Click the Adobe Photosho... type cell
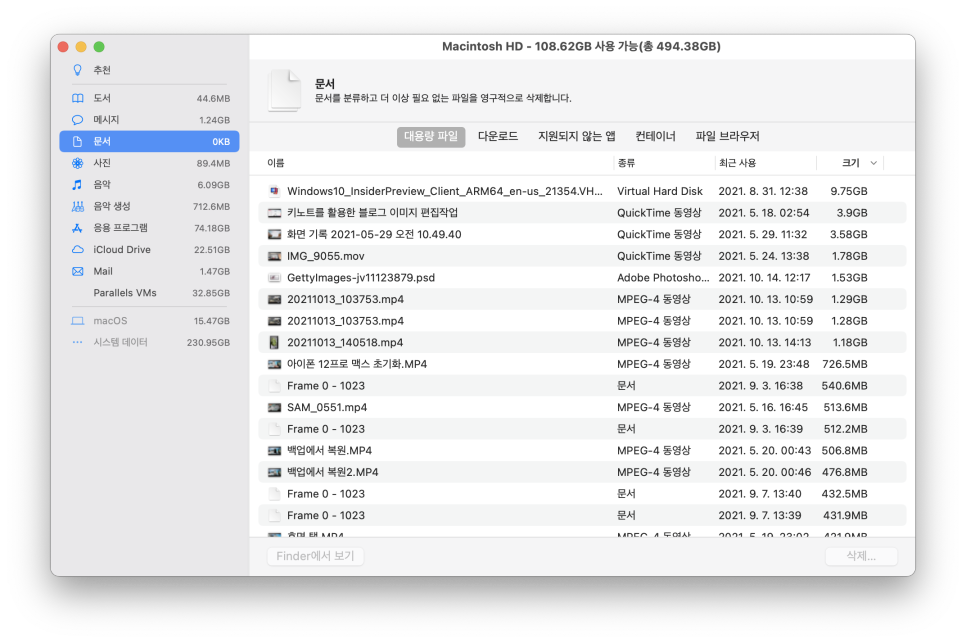This screenshot has height=643, width=966. [x=664, y=278]
